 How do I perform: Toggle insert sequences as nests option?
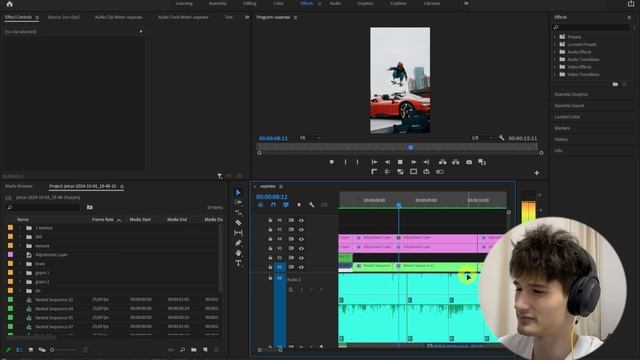coord(260,204)
